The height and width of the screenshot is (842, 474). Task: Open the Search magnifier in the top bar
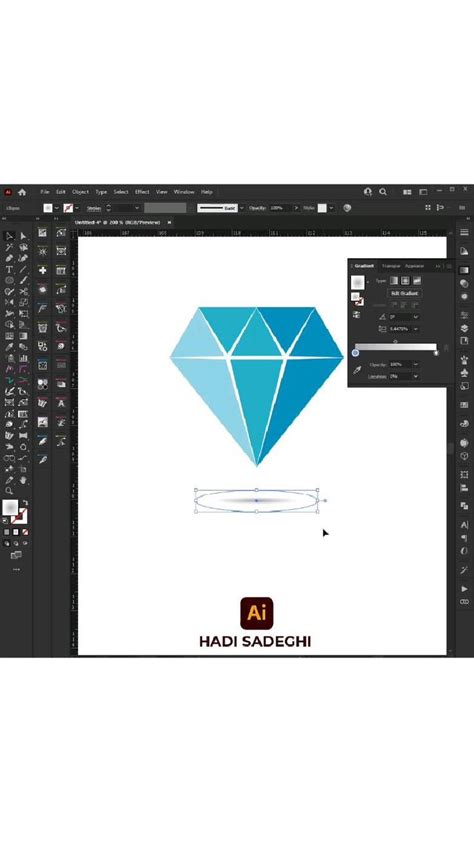click(x=383, y=192)
